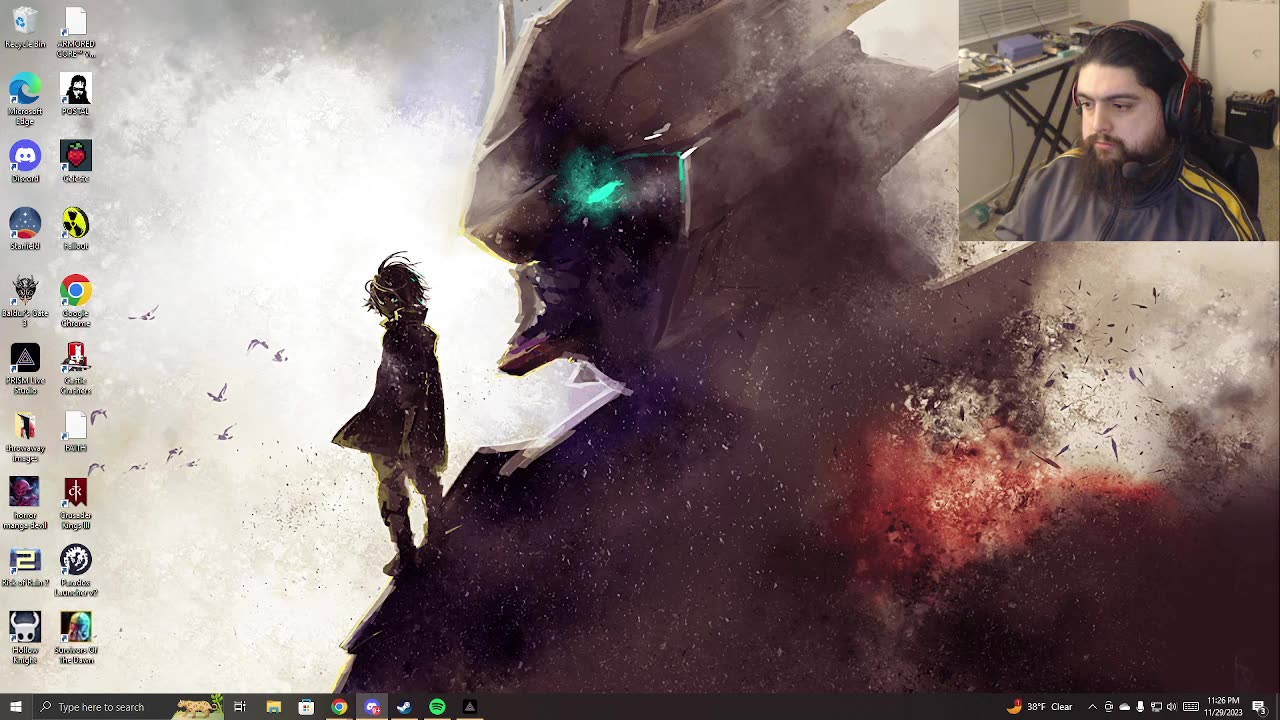Select the Google Chrome desktop shortcut
This screenshot has width=1280, height=720.
76,300
